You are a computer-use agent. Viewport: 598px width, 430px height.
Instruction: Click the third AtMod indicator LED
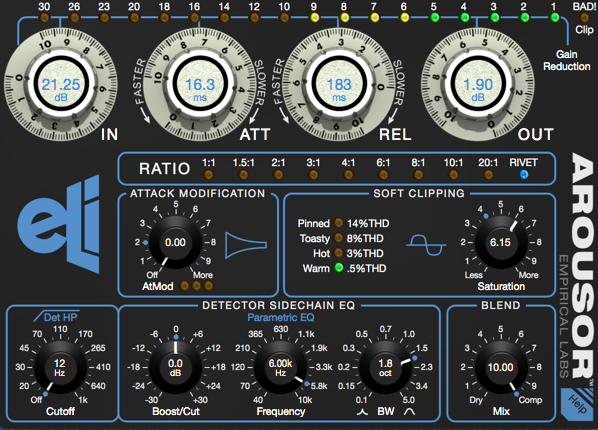click(x=209, y=286)
